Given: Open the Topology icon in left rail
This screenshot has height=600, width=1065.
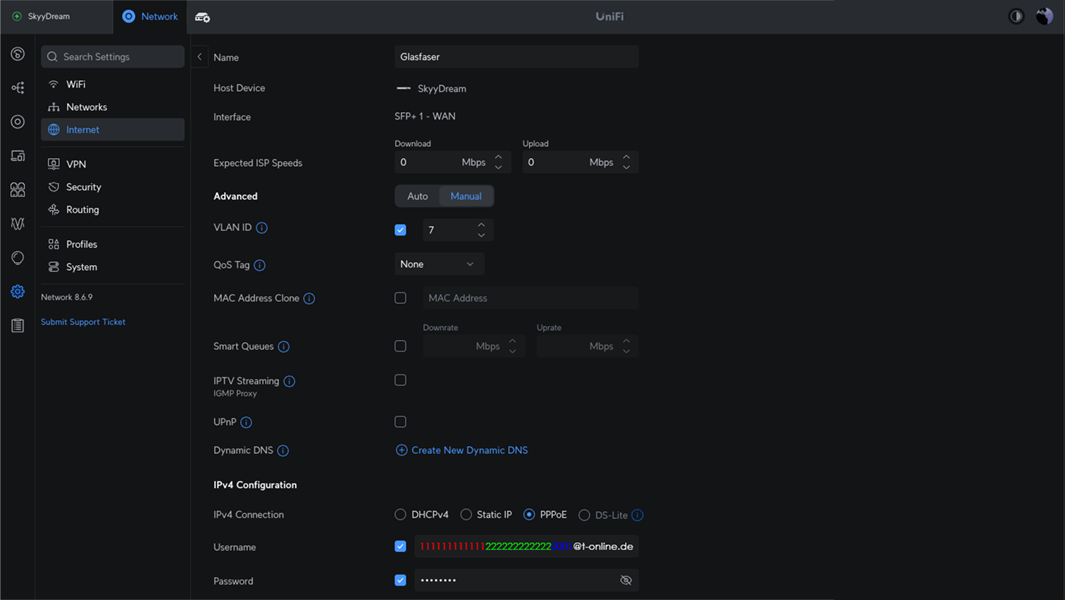Looking at the screenshot, I should click(18, 88).
